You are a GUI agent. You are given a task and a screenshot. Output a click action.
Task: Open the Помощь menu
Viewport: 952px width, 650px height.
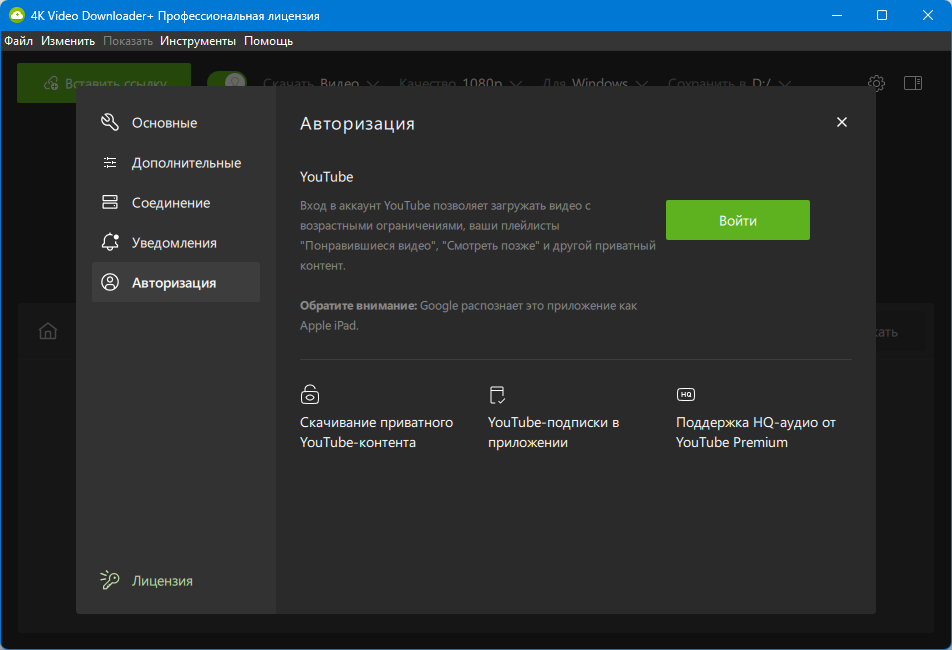[268, 41]
